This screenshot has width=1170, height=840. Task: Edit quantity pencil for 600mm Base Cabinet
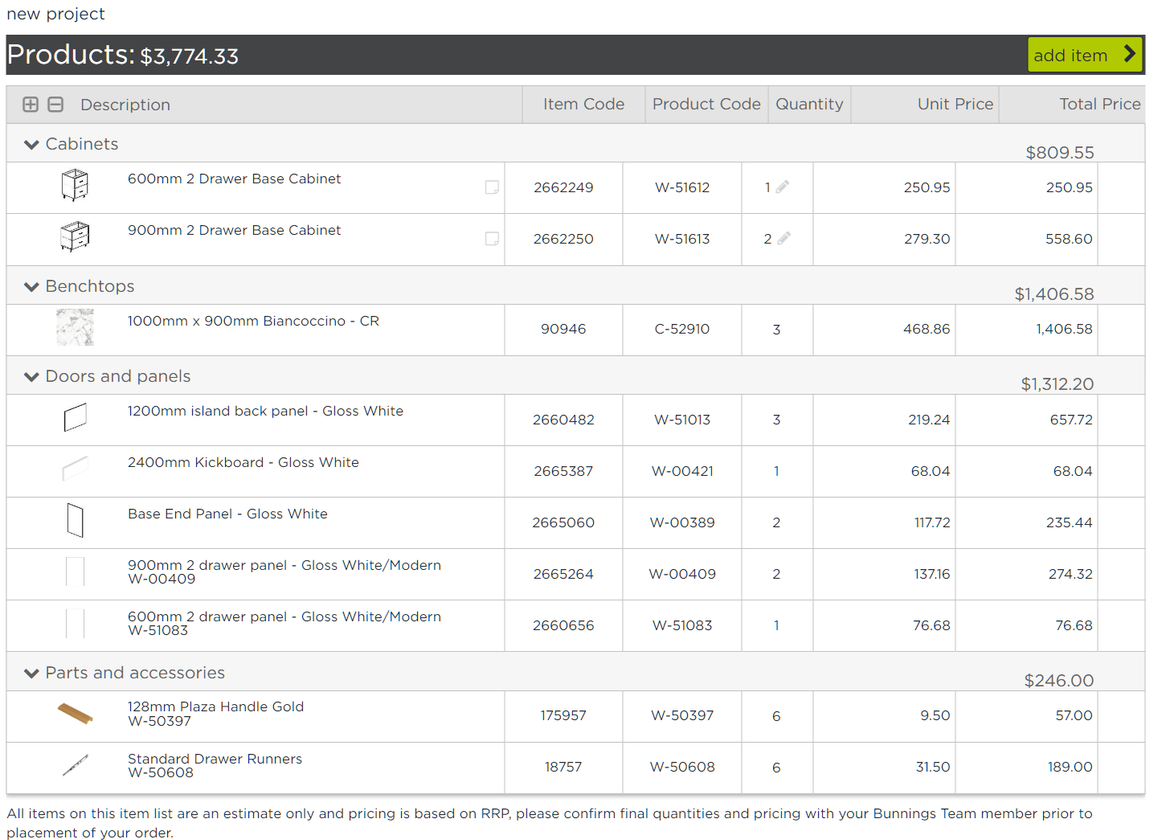783,187
